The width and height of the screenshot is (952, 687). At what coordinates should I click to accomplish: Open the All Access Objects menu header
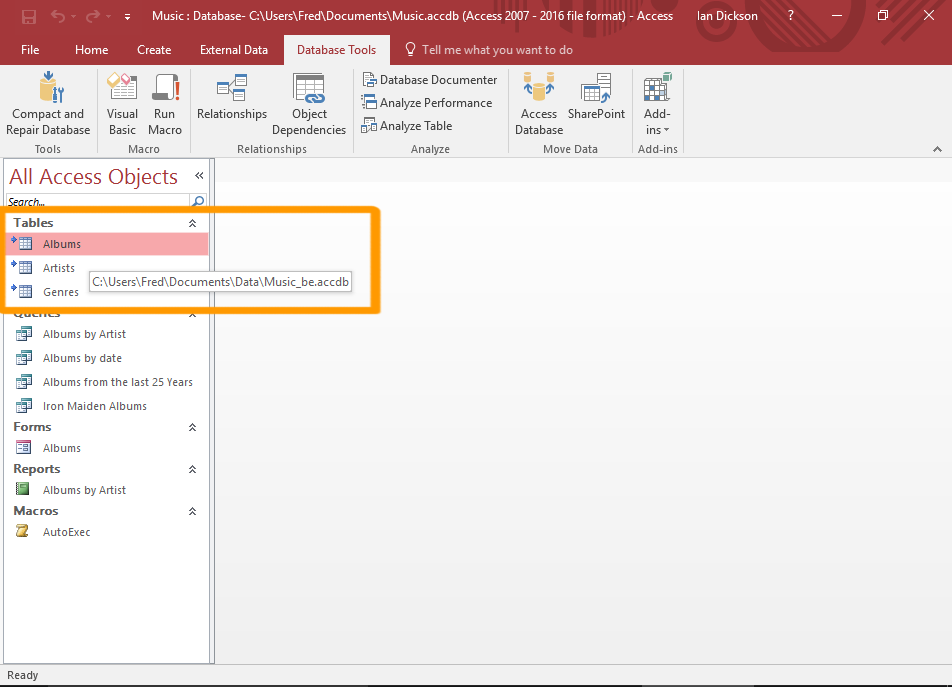pos(94,177)
